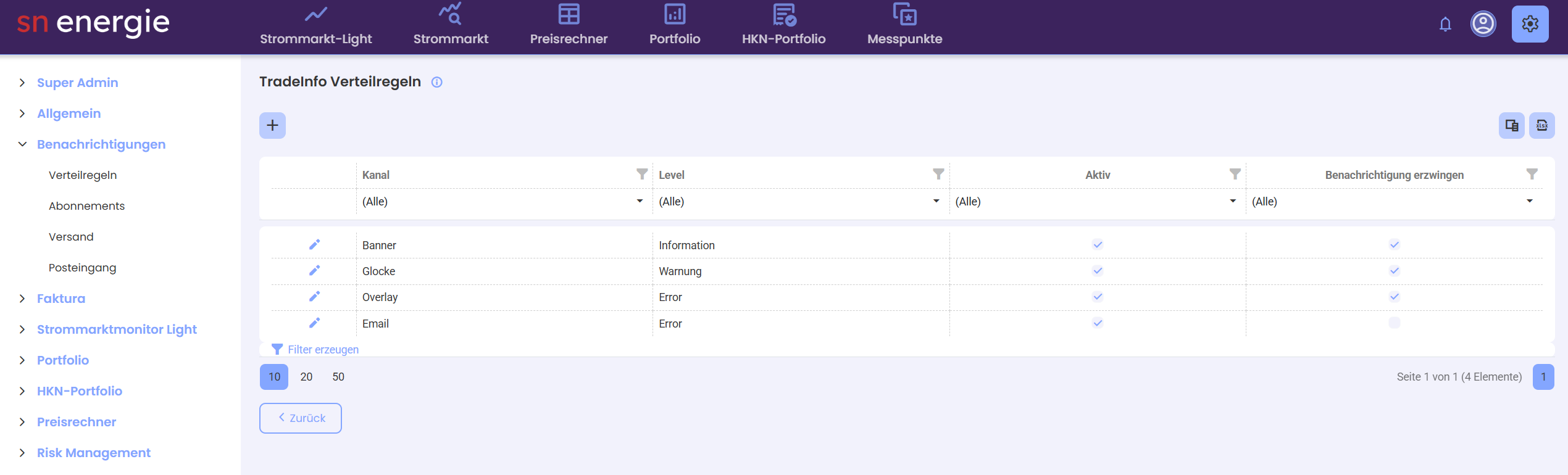Image resolution: width=1568 pixels, height=475 pixels.
Task: Click the Filter erzeugen link
Action: point(315,350)
